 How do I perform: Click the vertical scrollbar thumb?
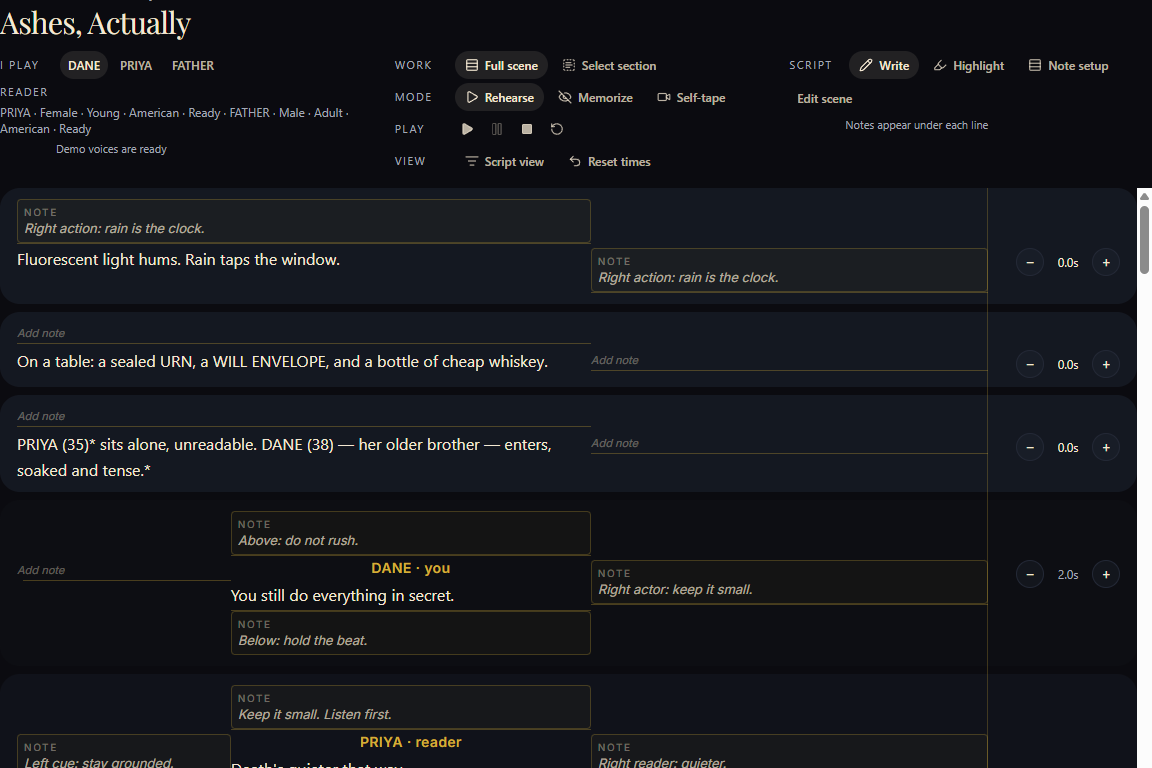[x=1144, y=240]
